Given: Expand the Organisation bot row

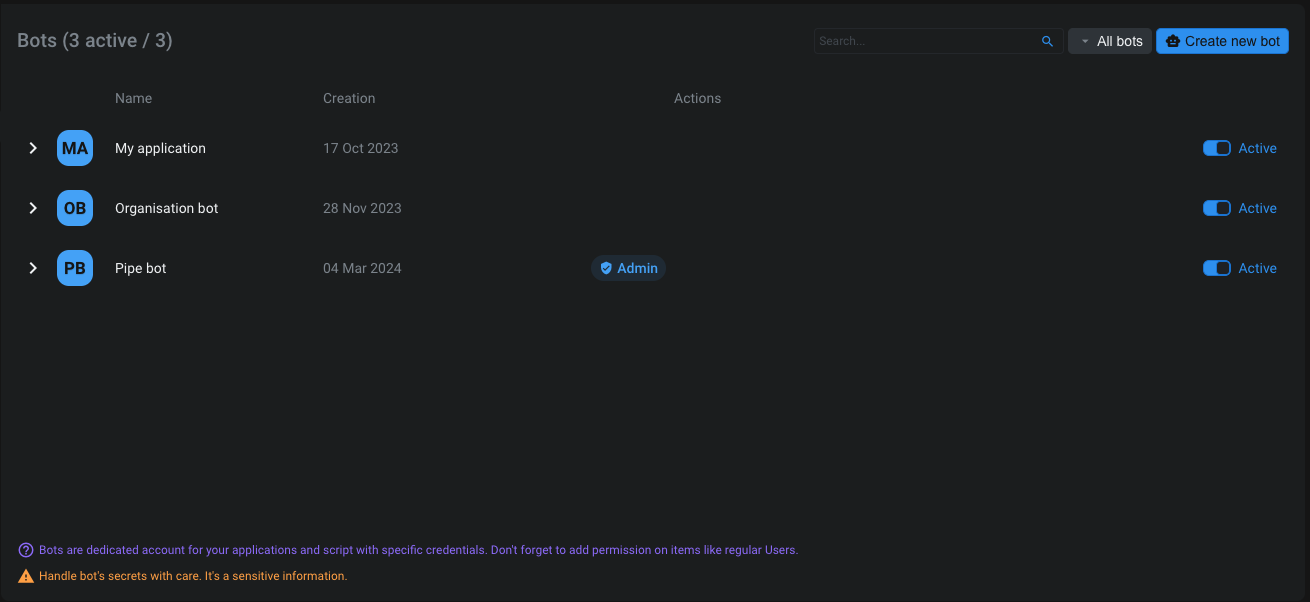Looking at the screenshot, I should [33, 208].
